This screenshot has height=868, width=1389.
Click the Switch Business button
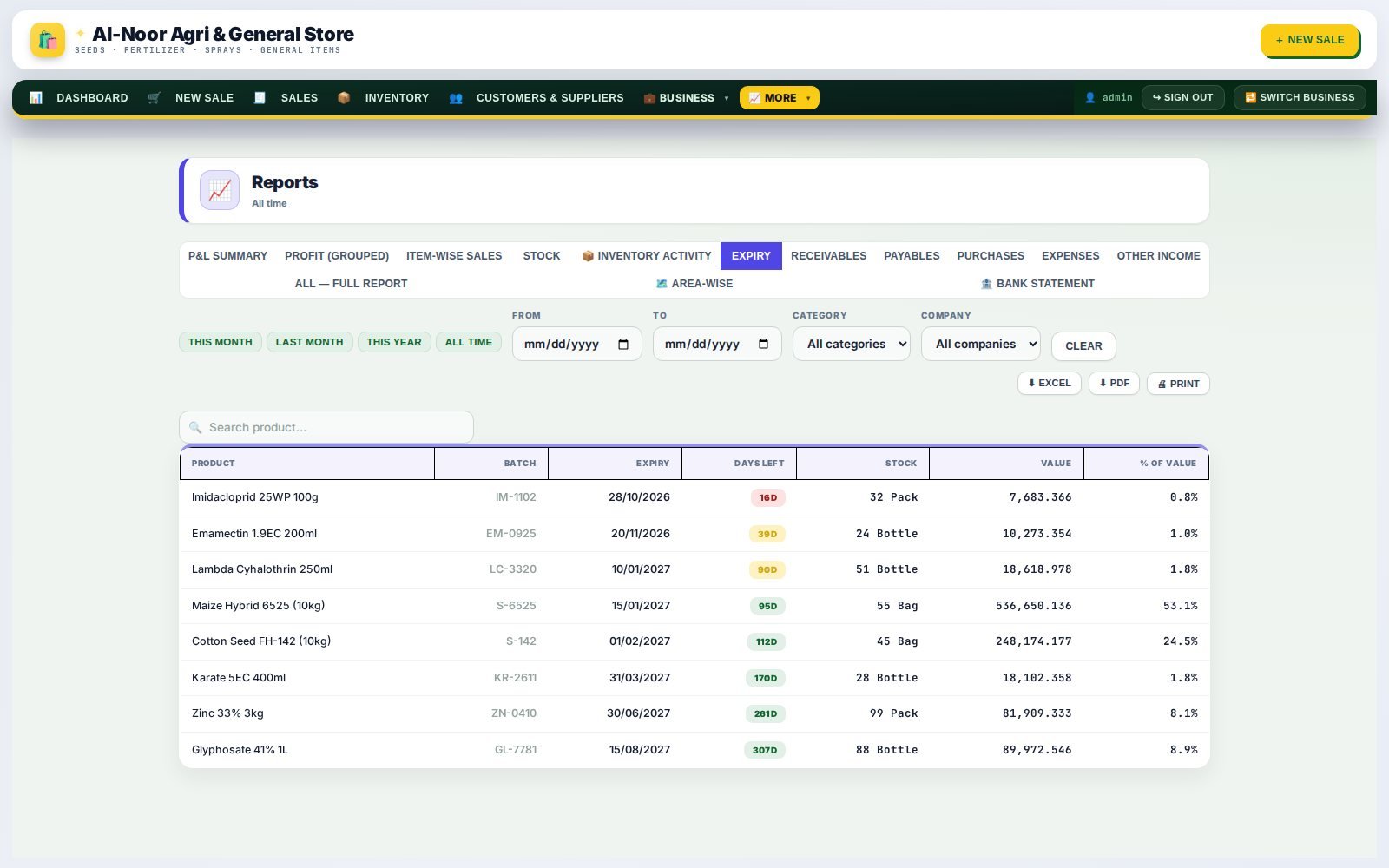click(x=1300, y=97)
